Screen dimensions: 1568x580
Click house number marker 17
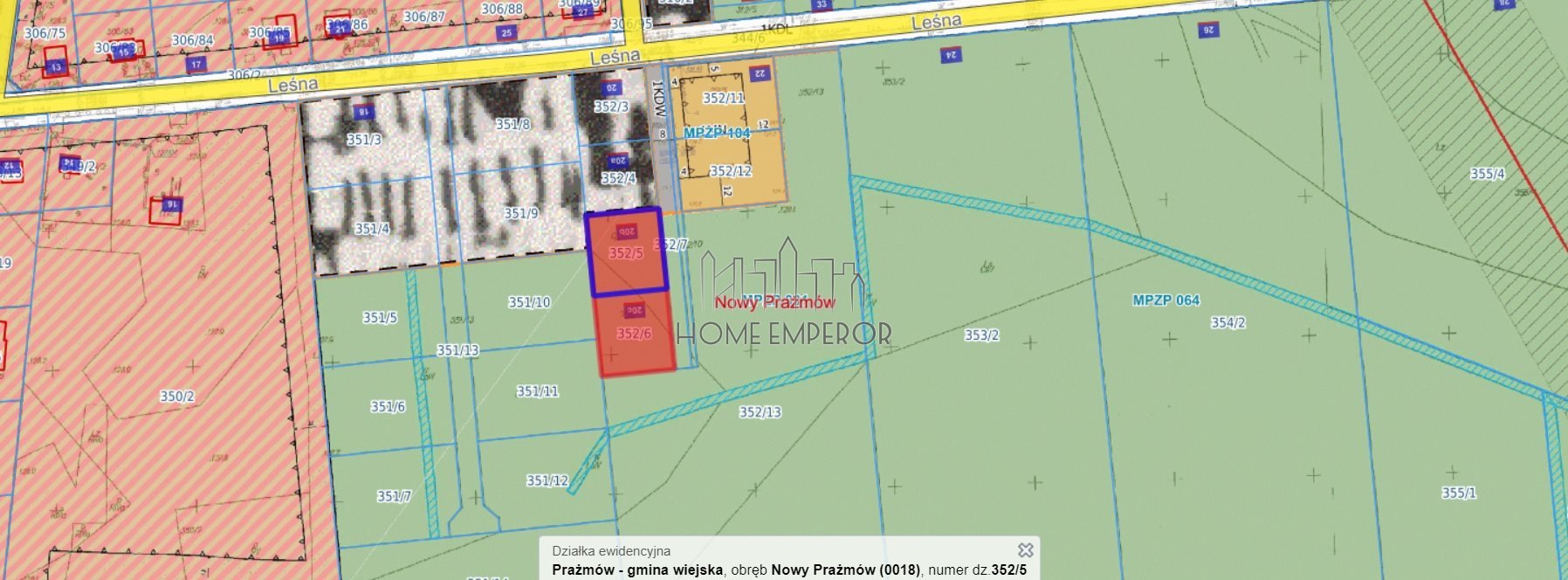click(196, 64)
